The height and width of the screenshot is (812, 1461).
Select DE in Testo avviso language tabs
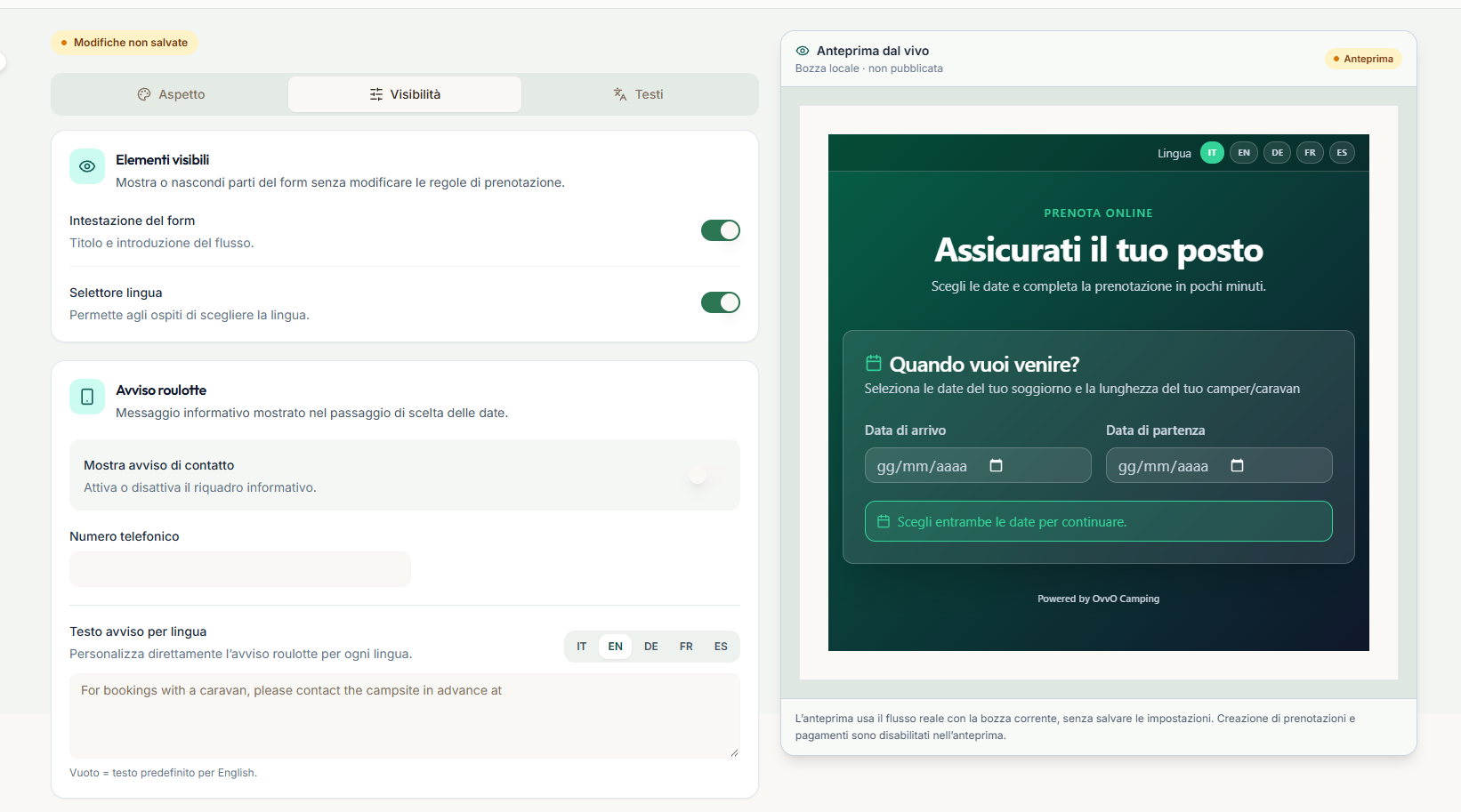pyautogui.click(x=651, y=647)
